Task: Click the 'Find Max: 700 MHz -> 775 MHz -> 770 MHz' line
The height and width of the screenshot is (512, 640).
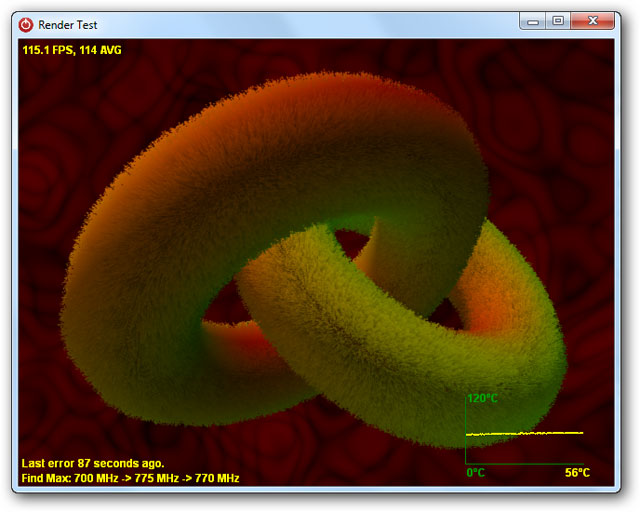Action: coord(130,478)
